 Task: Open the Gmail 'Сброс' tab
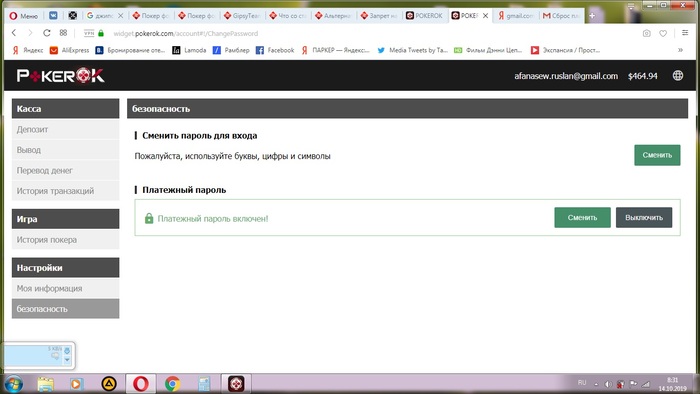tap(561, 16)
